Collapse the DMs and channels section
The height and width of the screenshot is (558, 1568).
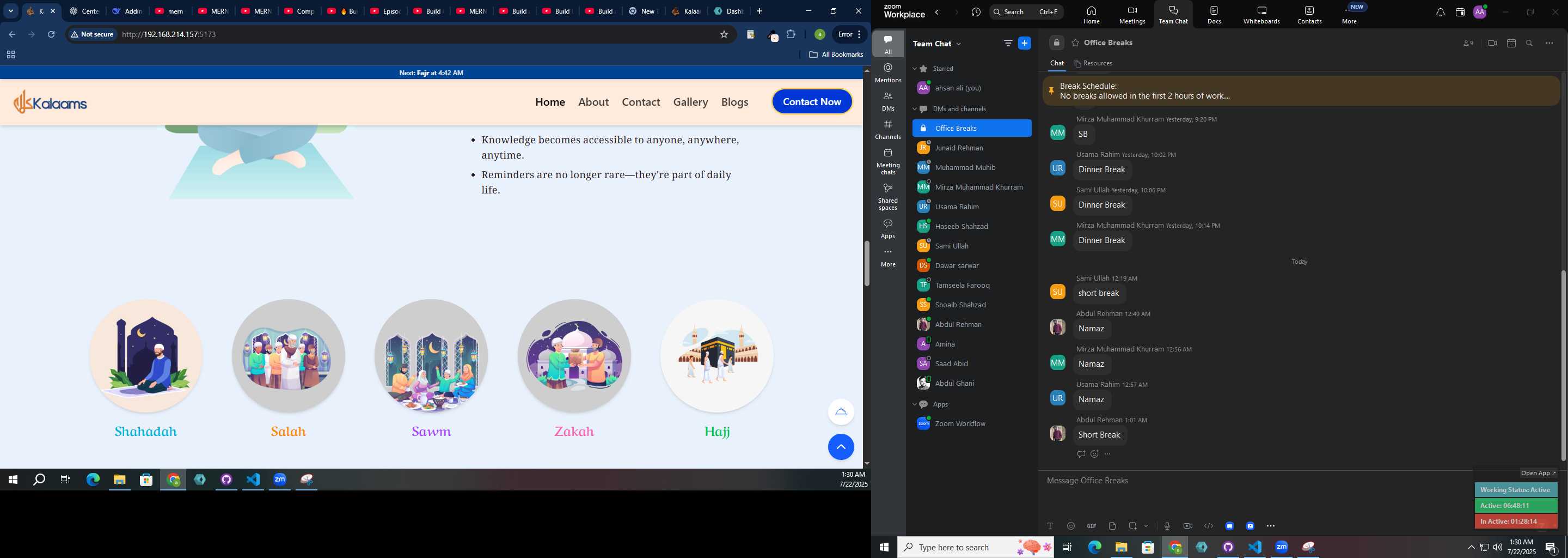[914, 109]
